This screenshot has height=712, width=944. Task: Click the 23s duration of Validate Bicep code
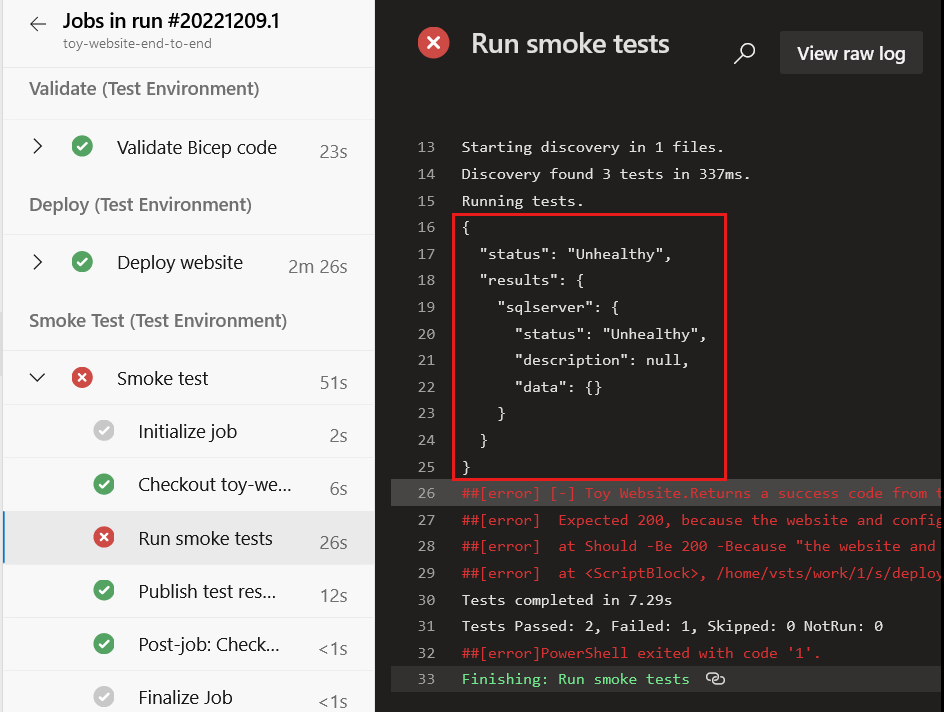coord(334,152)
